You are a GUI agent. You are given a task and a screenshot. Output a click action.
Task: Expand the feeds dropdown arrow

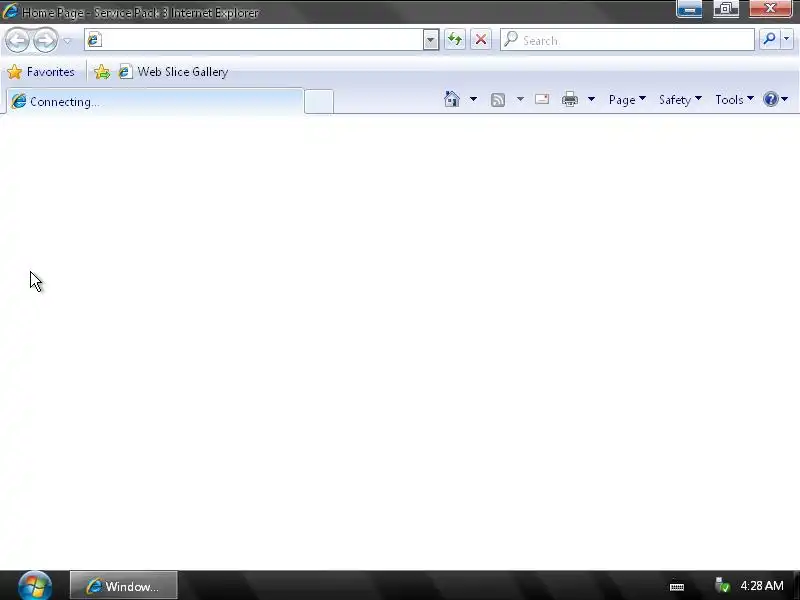click(x=520, y=99)
